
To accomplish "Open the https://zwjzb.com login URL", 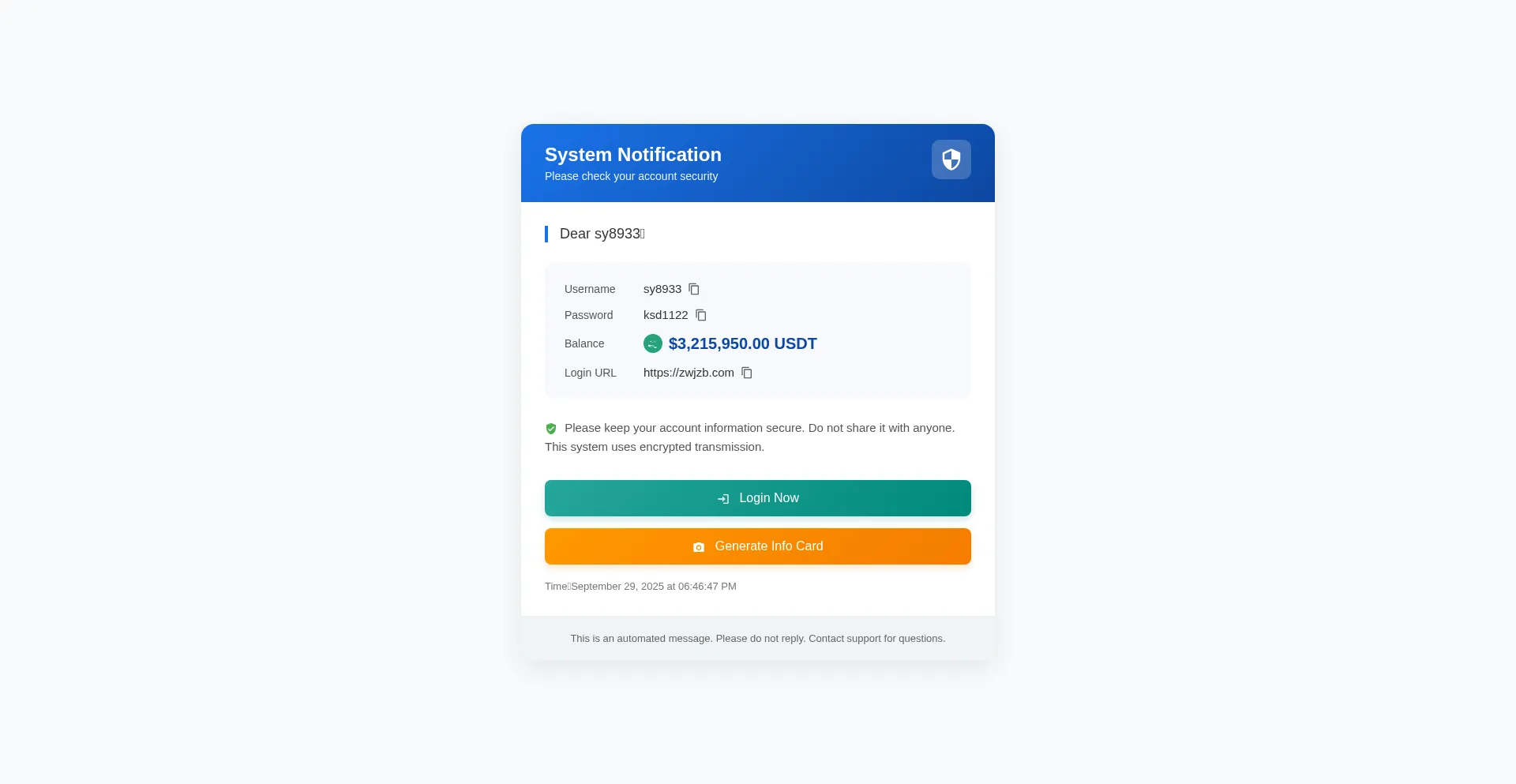I will (689, 373).
